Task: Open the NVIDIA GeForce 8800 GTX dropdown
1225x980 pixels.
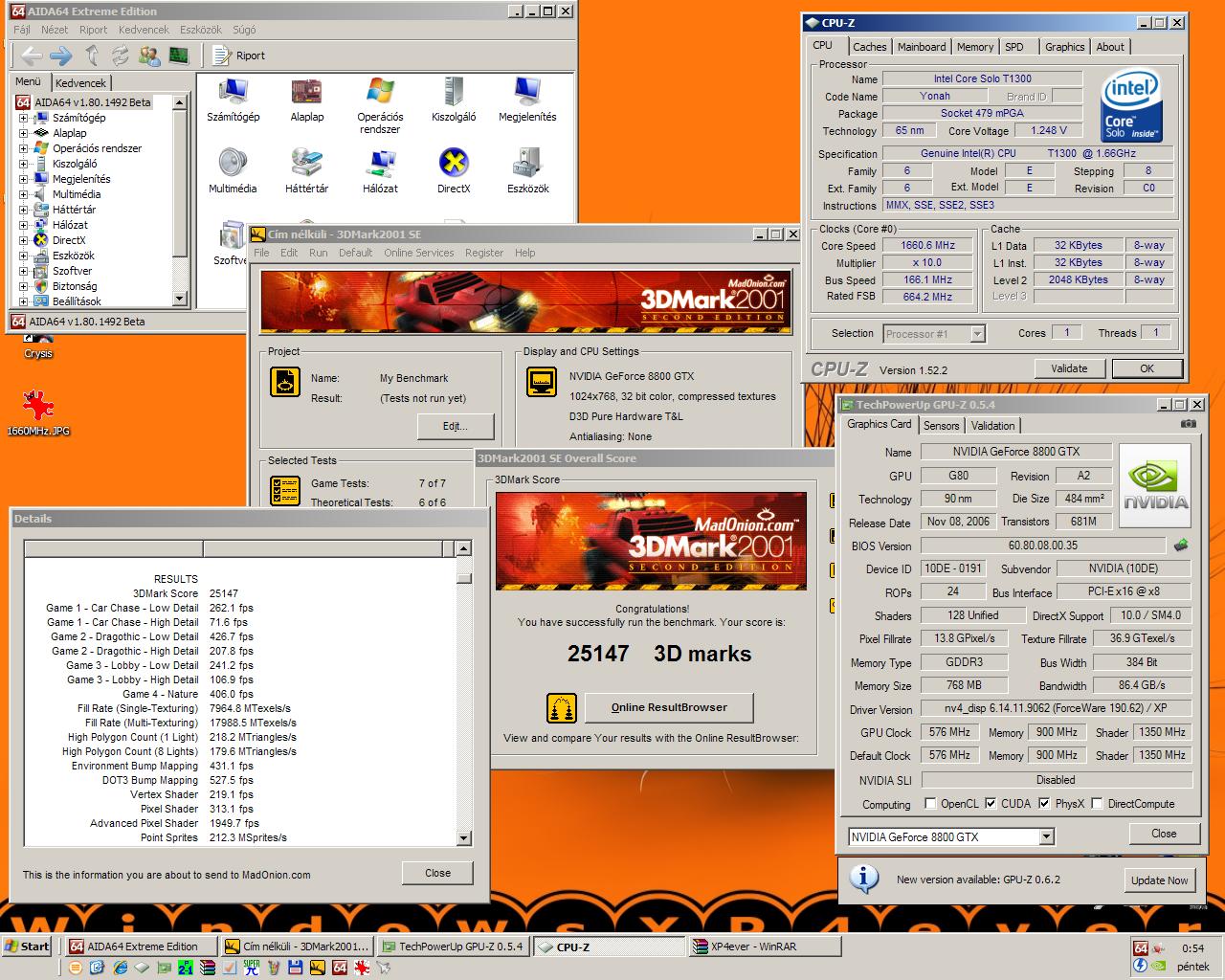Action: pos(951,836)
